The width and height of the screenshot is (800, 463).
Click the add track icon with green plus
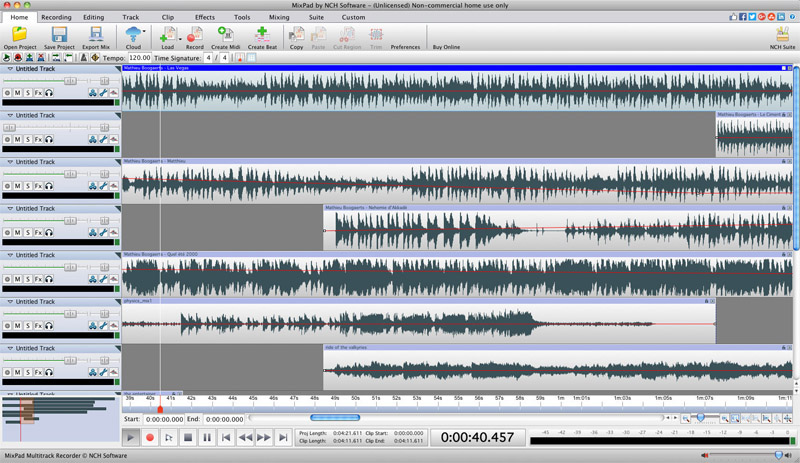29,58
